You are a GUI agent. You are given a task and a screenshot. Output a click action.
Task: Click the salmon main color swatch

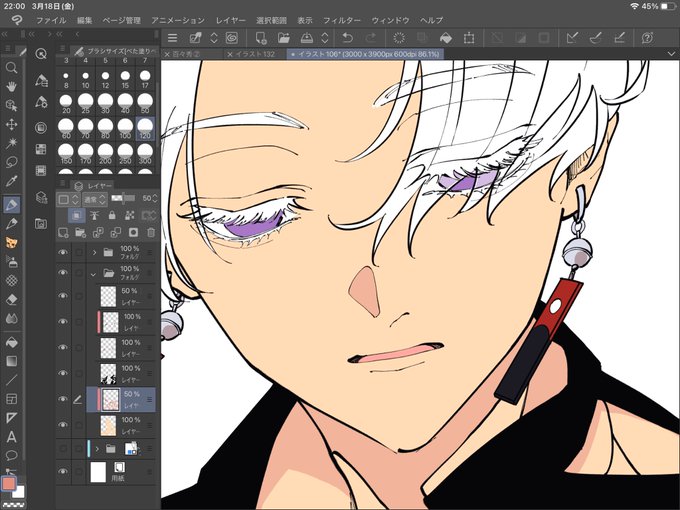(9, 484)
